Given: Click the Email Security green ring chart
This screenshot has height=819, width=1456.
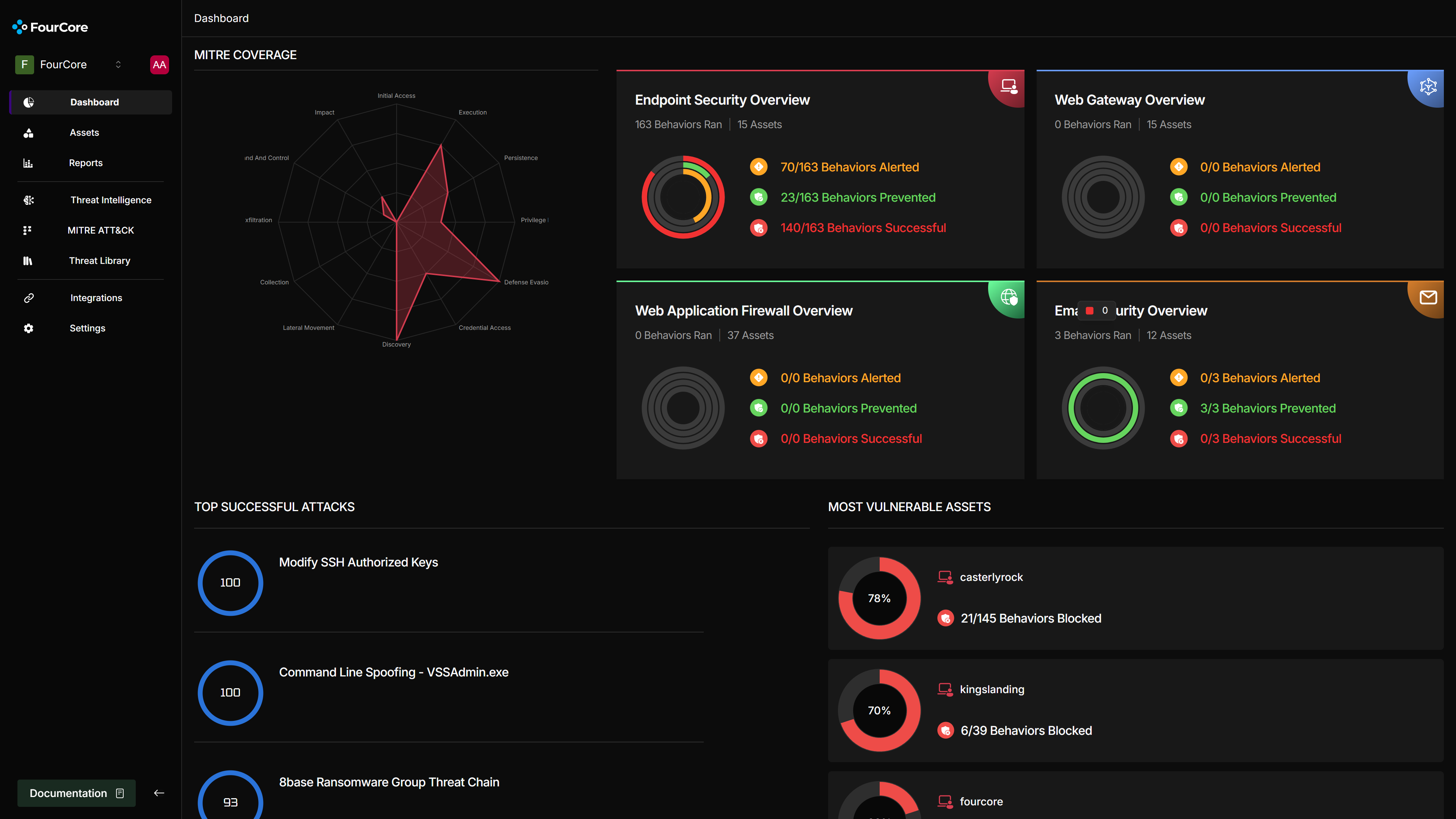Looking at the screenshot, I should (x=1103, y=408).
